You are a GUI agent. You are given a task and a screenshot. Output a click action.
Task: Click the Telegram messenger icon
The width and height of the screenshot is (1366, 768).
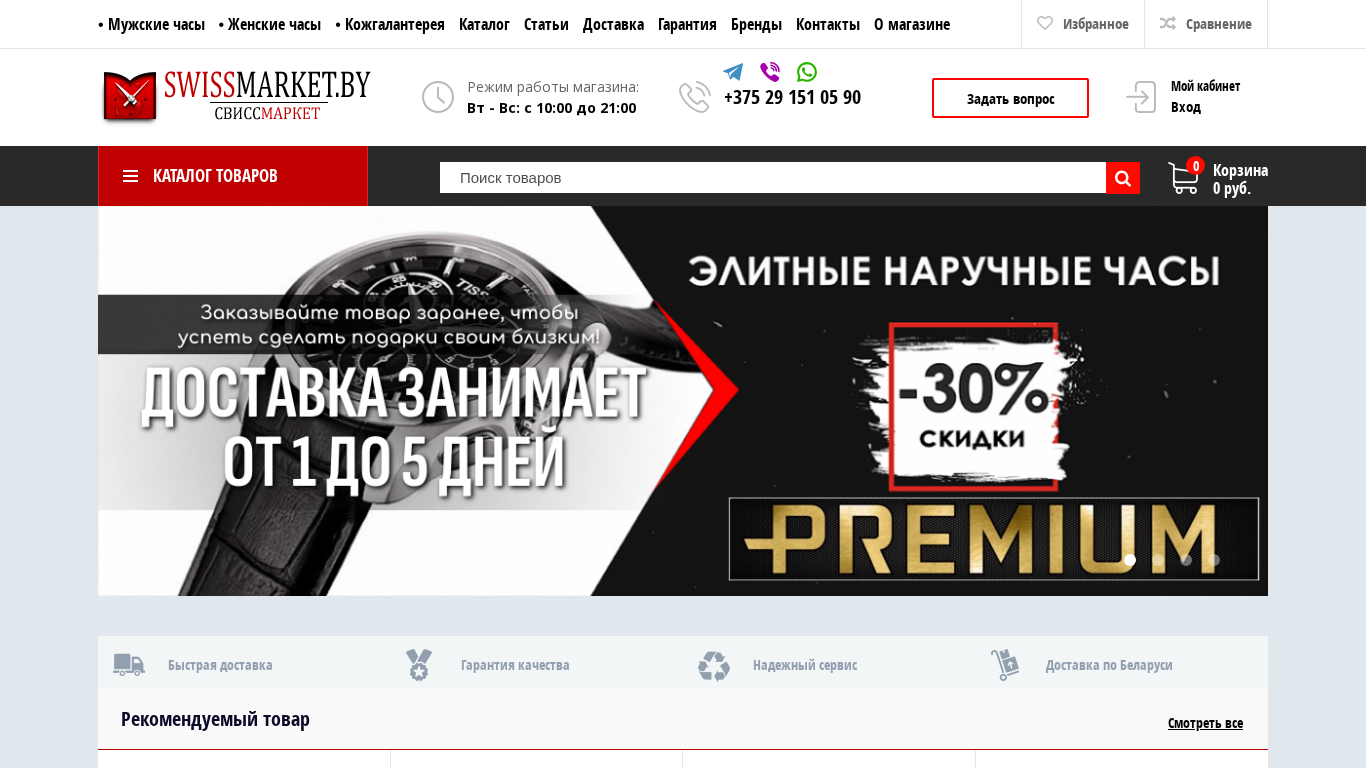click(733, 72)
